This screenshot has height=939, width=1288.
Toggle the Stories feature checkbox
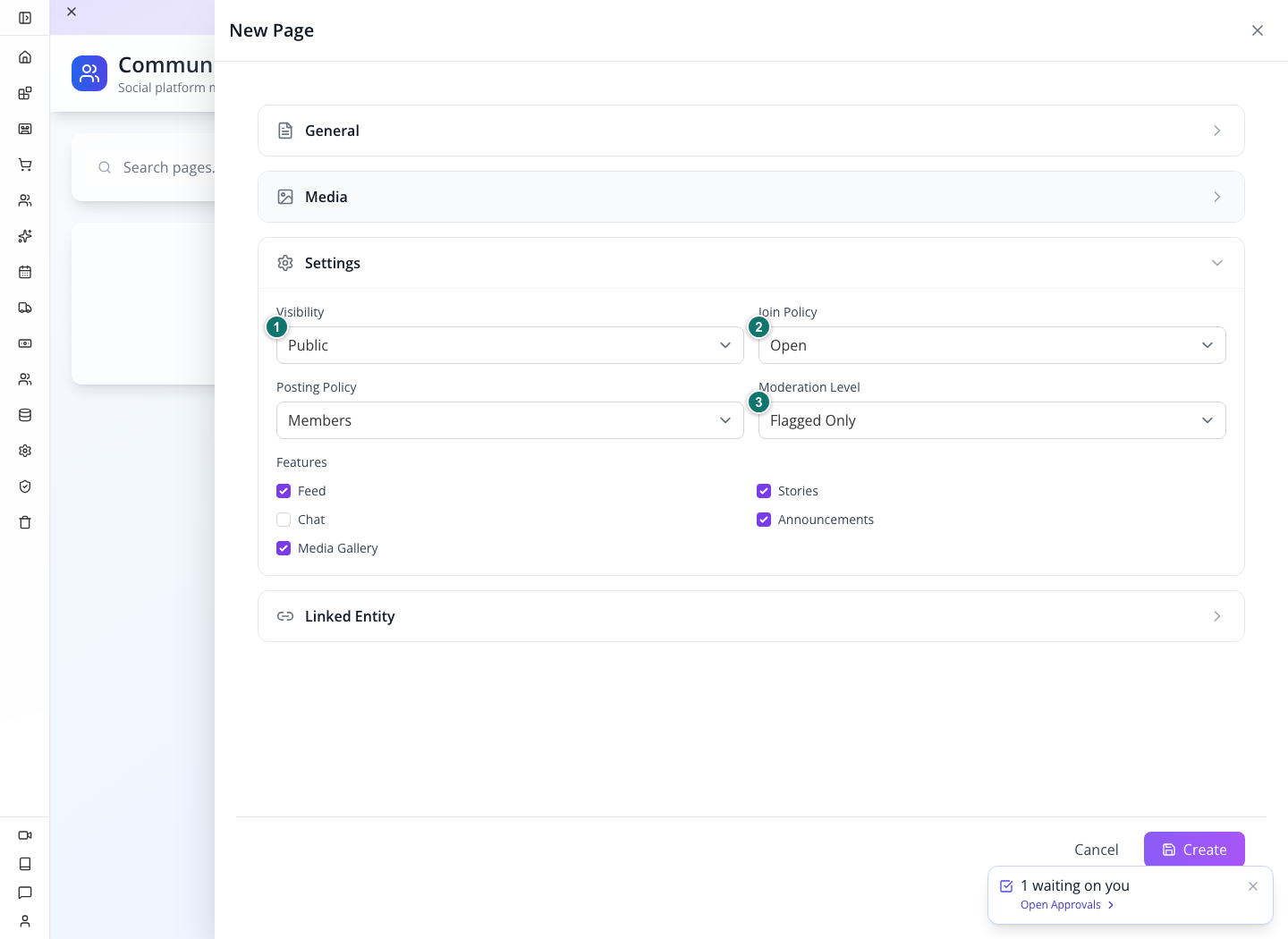coord(764,491)
